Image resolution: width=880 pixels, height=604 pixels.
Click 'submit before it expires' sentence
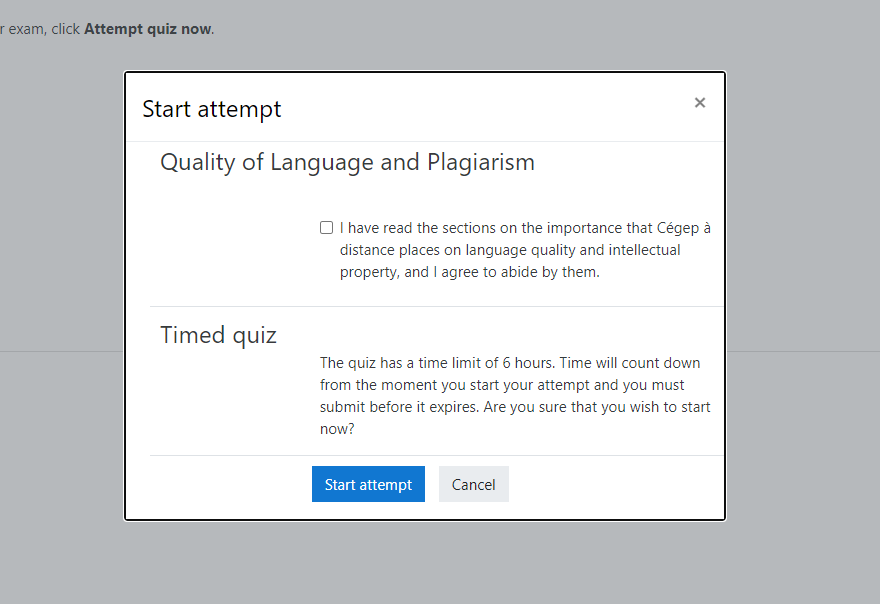pyautogui.click(x=400, y=407)
